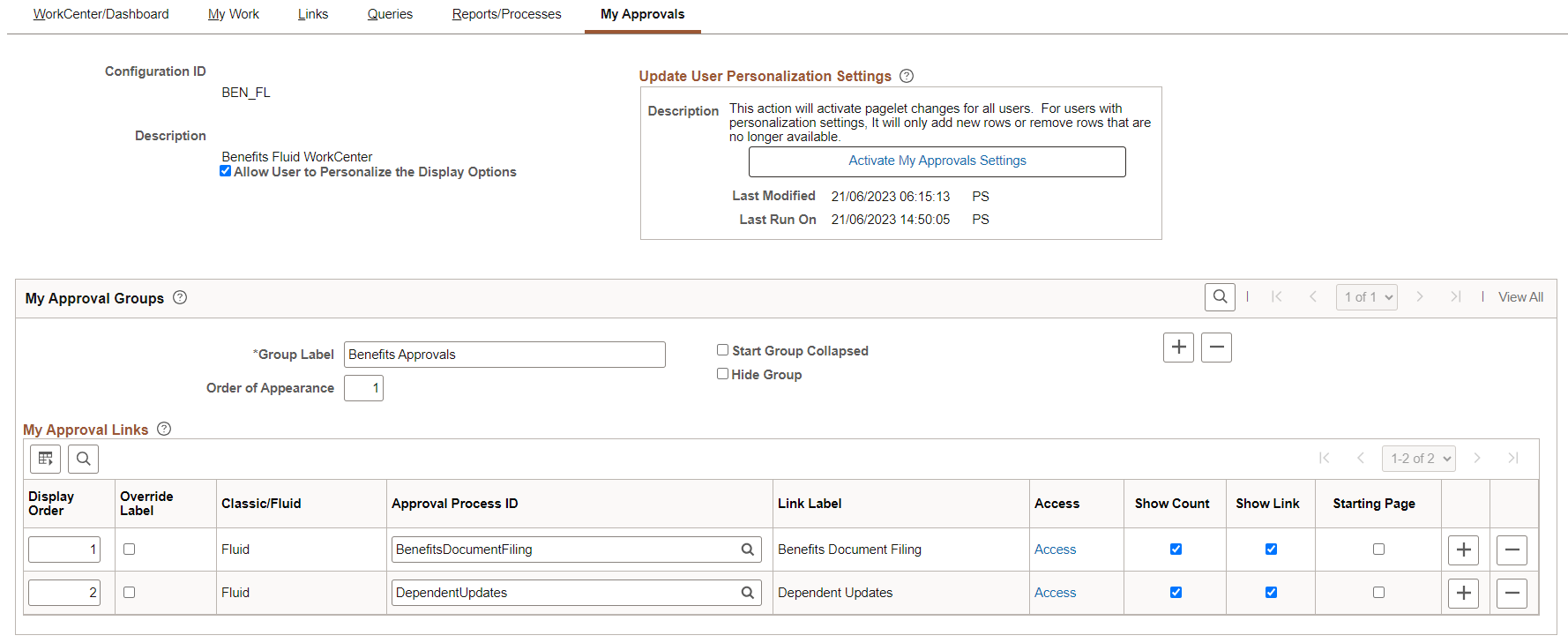Open the Access link for Benefits Document Filing
This screenshot has width=1568, height=643.
1055,550
